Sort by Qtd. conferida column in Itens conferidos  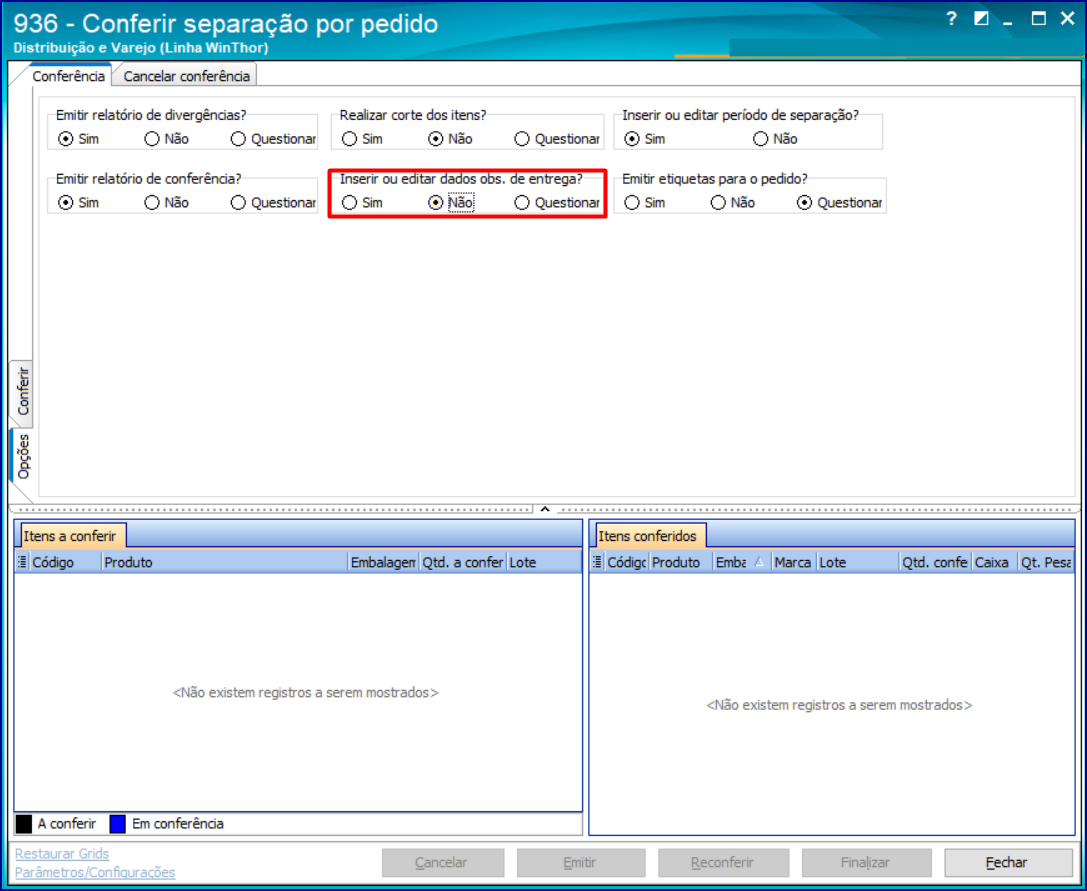point(935,562)
